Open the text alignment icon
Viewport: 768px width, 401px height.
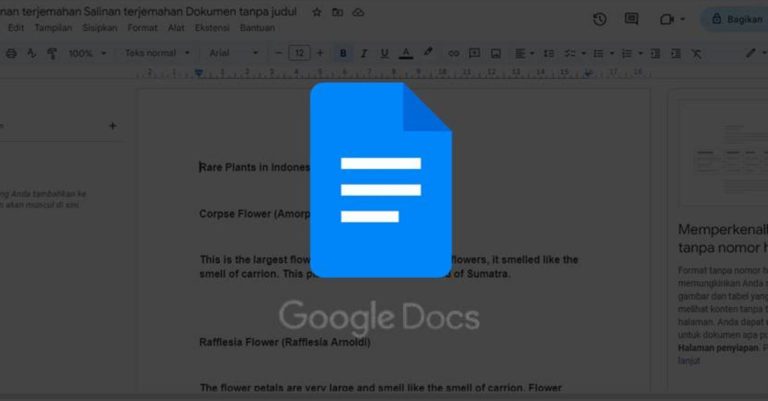pyautogui.click(x=520, y=53)
